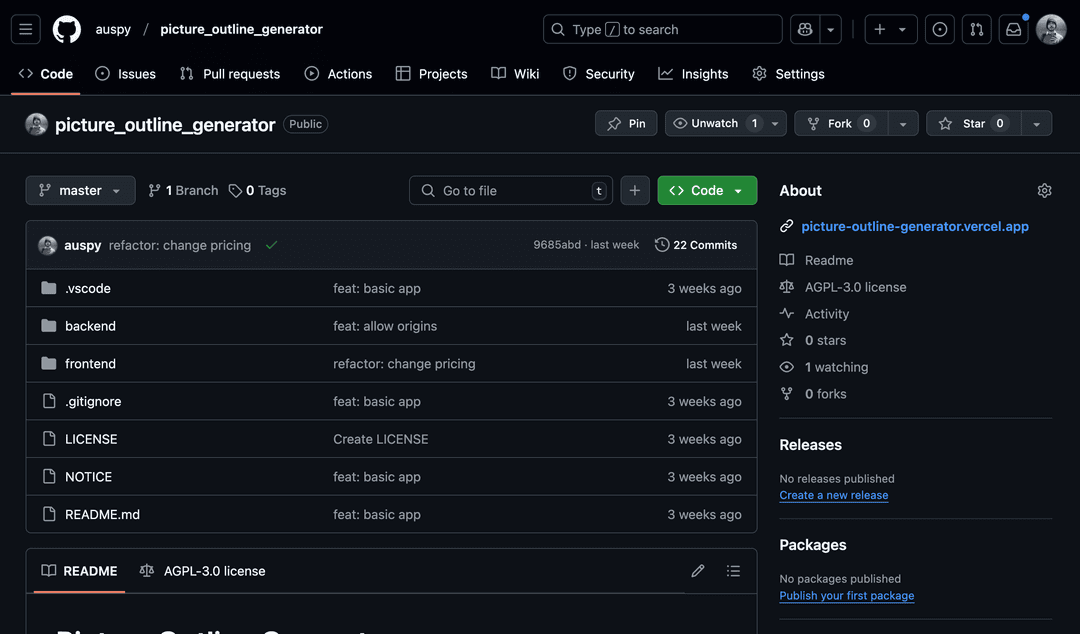
Task: Open Copilot dropdown arrow in header
Action: coord(831,30)
